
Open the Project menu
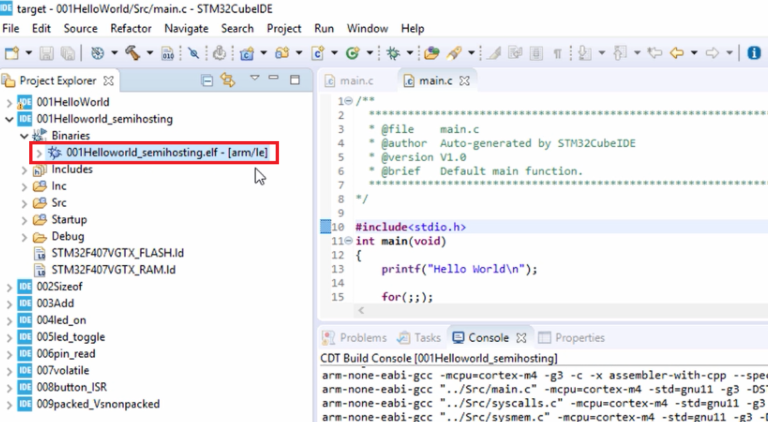click(284, 28)
